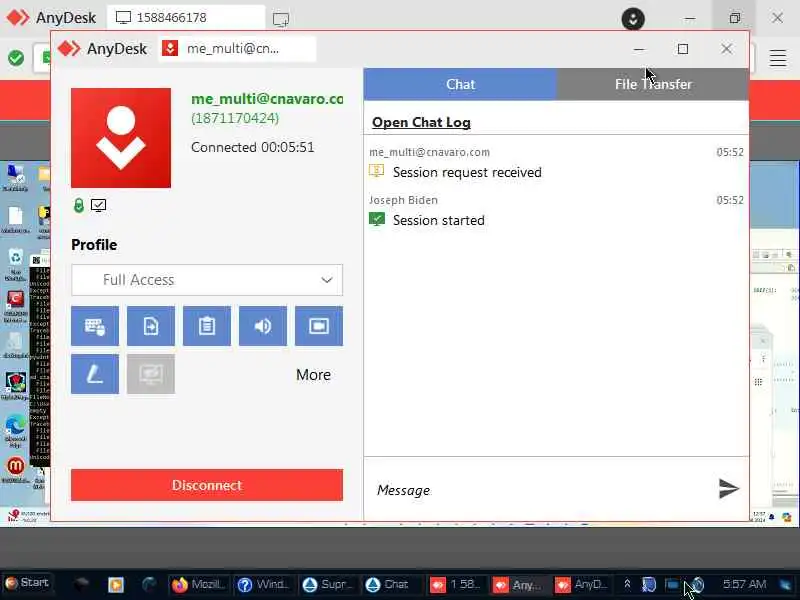Select the me_multi@cn... session tab
Image resolution: width=800 pixels, height=600 pixels.
pos(237,49)
